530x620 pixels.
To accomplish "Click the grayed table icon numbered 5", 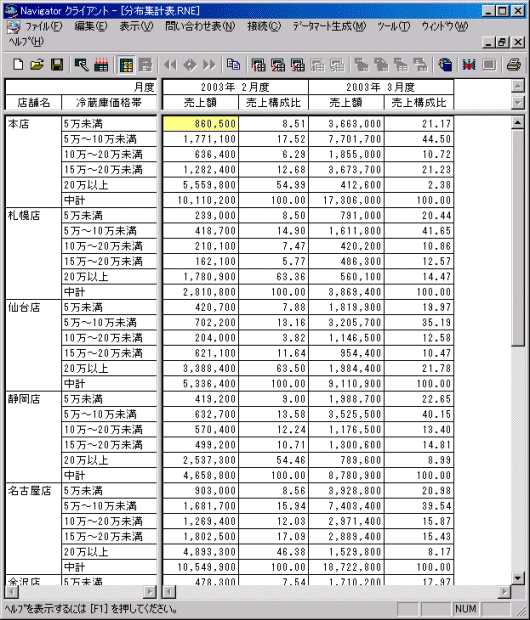I will coord(337,65).
